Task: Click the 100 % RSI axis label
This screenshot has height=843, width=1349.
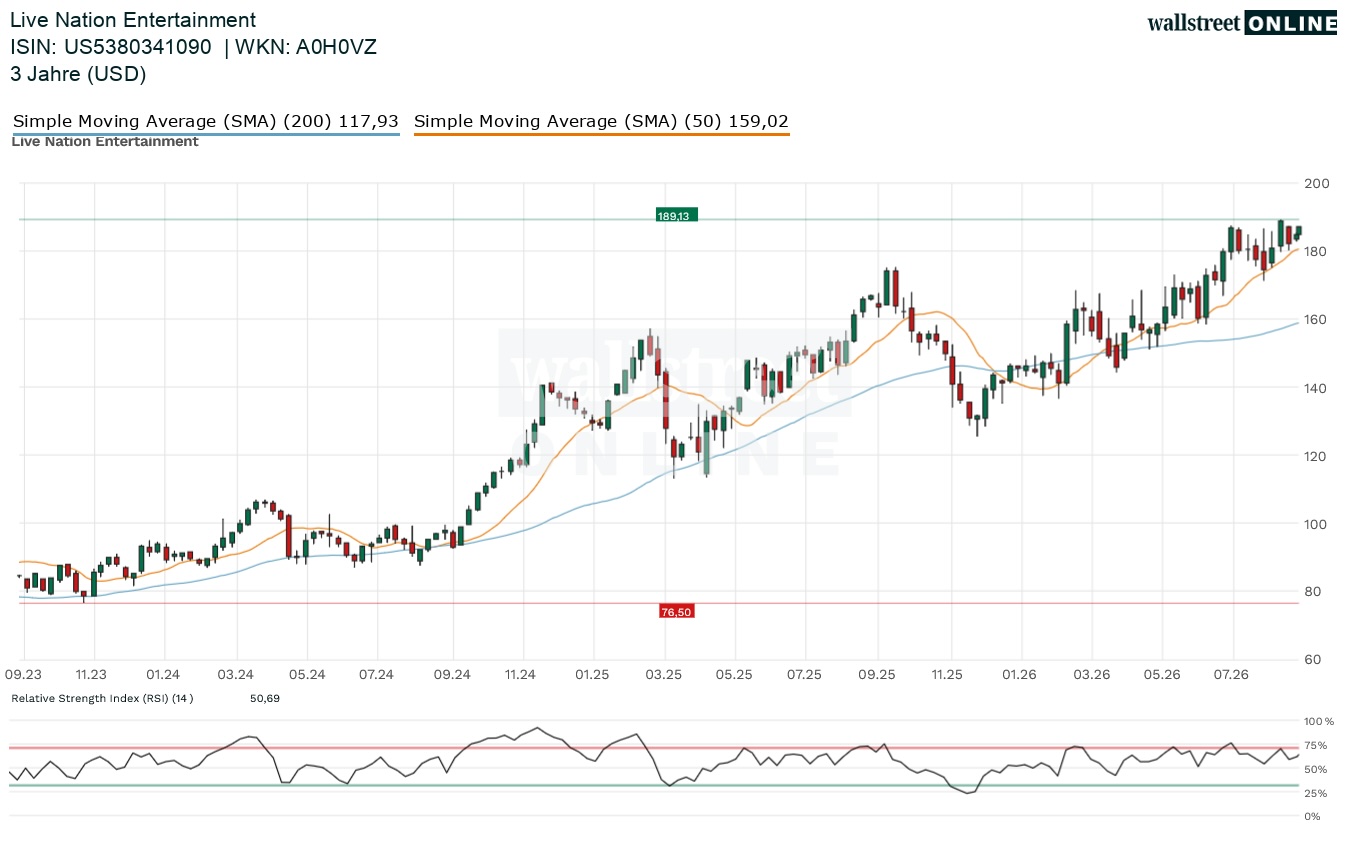Action: point(1319,721)
